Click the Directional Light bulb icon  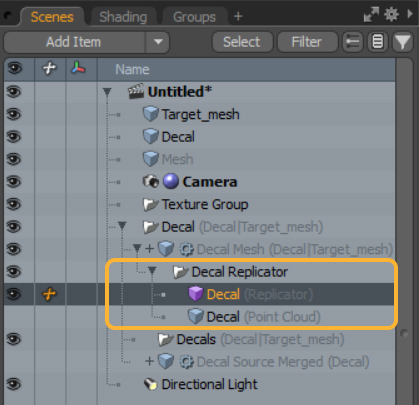pos(151,384)
